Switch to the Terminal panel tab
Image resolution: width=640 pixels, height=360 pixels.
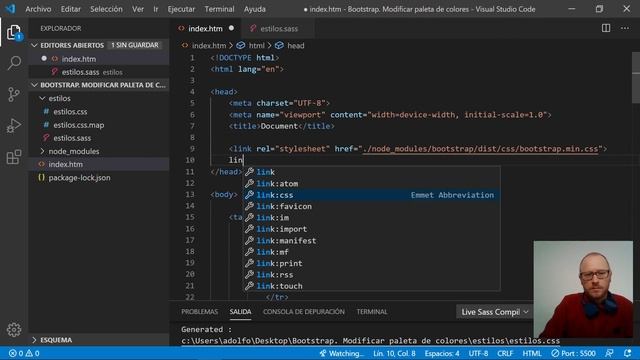click(371, 312)
